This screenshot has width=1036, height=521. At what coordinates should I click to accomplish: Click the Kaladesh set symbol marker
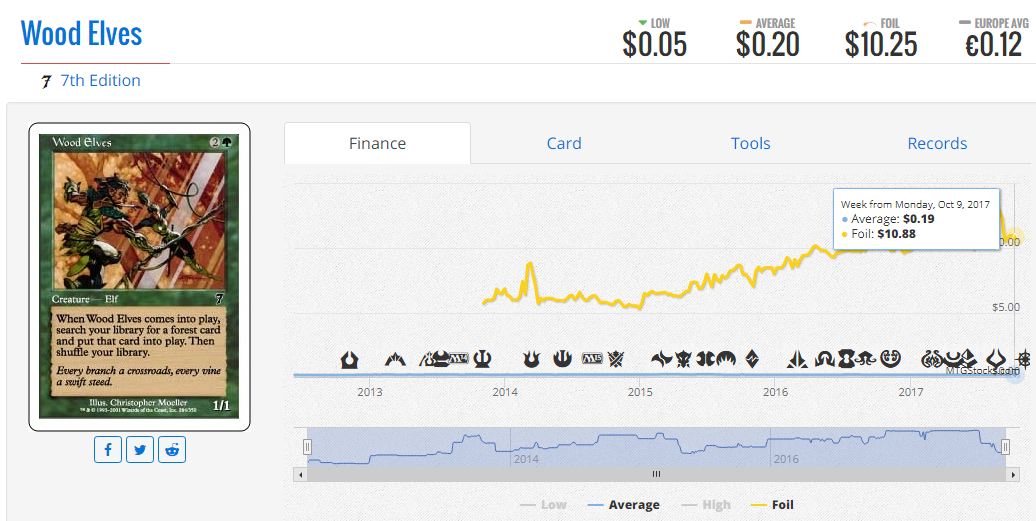pos(890,359)
